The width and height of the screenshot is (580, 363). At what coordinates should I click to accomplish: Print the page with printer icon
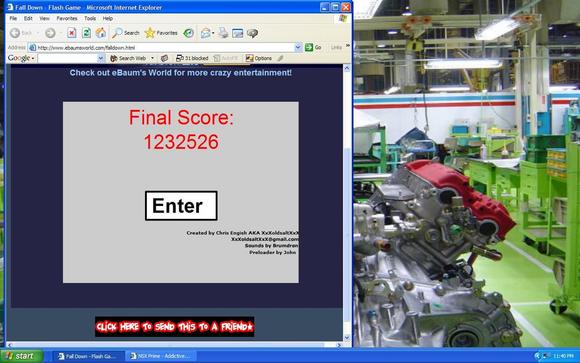(x=223, y=33)
